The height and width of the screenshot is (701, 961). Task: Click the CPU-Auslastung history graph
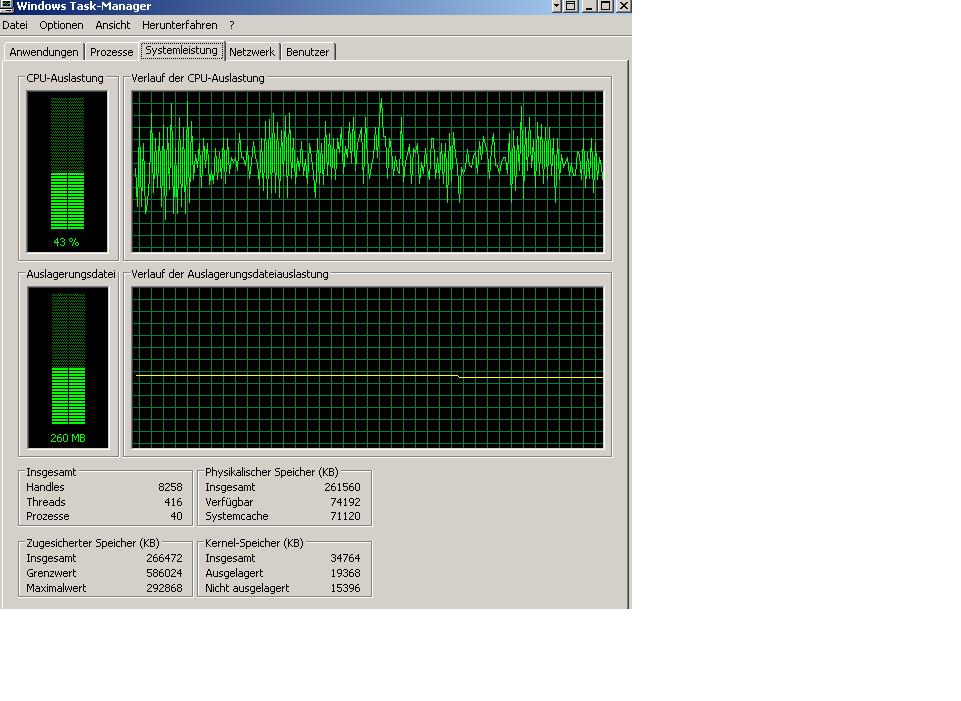[x=367, y=172]
